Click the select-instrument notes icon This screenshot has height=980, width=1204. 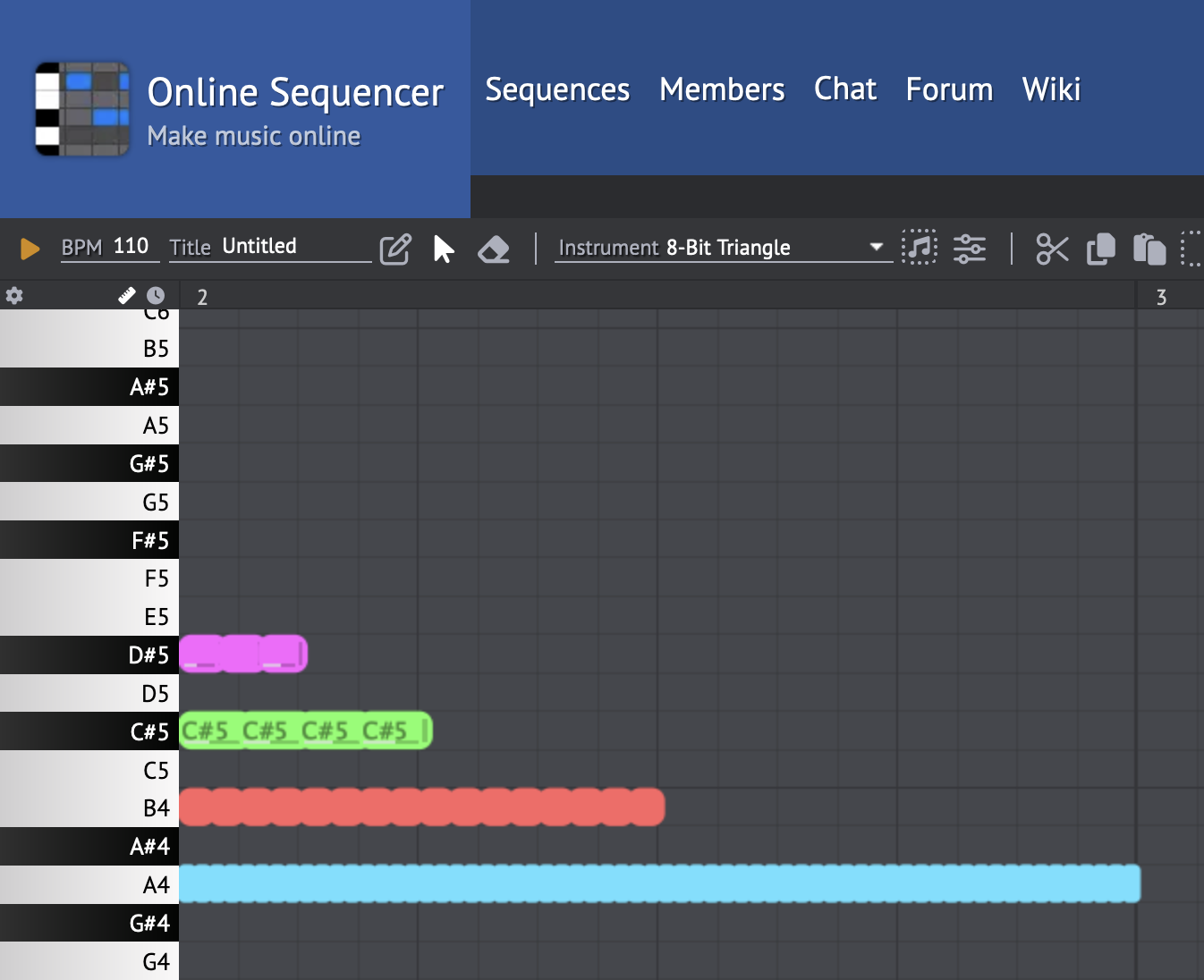point(919,248)
